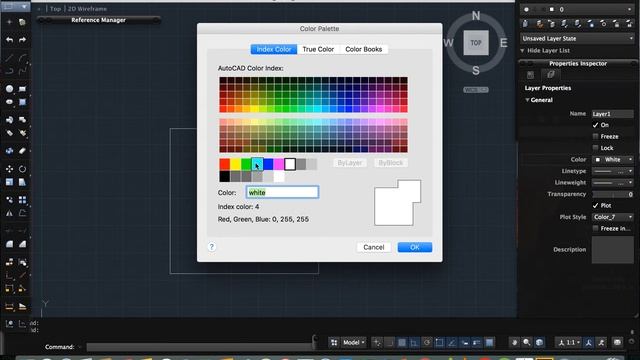Click the Zoom magnifier in status bar
Screen dimensions: 640x360
coord(527,342)
